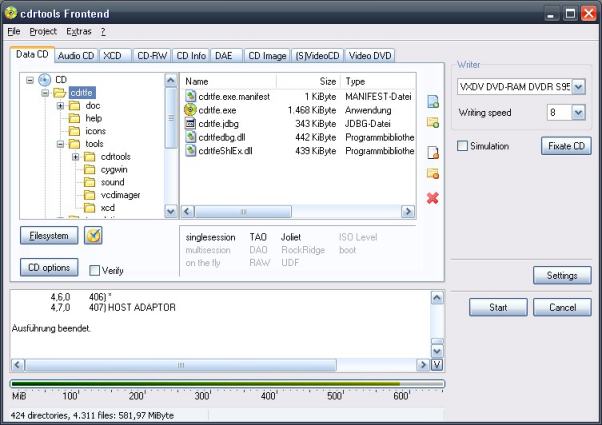Collapse the cdrtfe folder node
Viewport: 602px width, 425px height.
(x=45, y=93)
